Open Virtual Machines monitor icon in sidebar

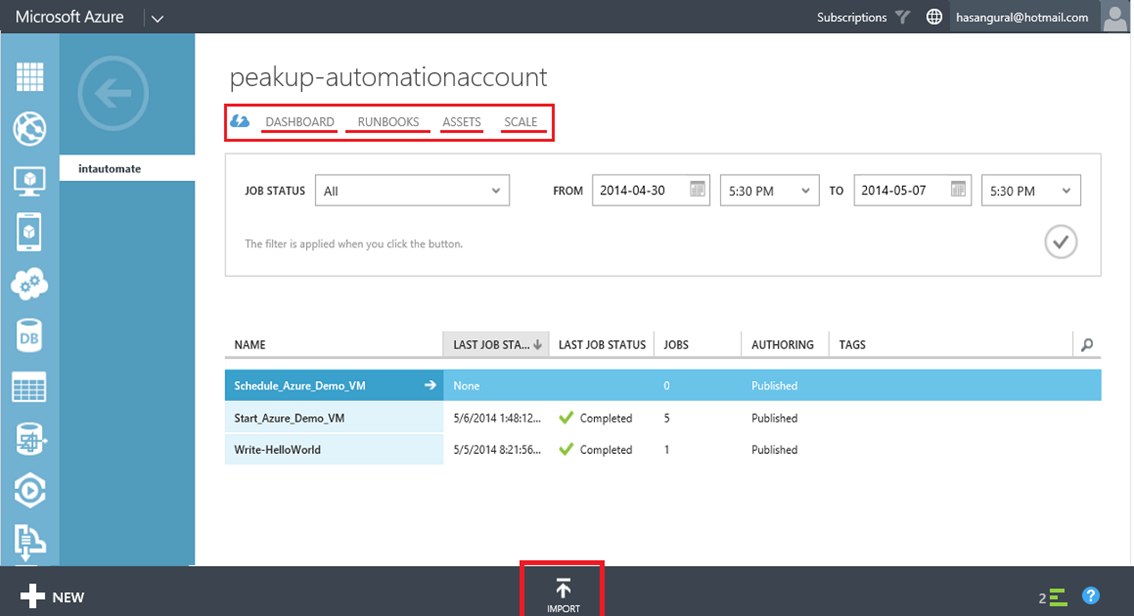pos(30,181)
